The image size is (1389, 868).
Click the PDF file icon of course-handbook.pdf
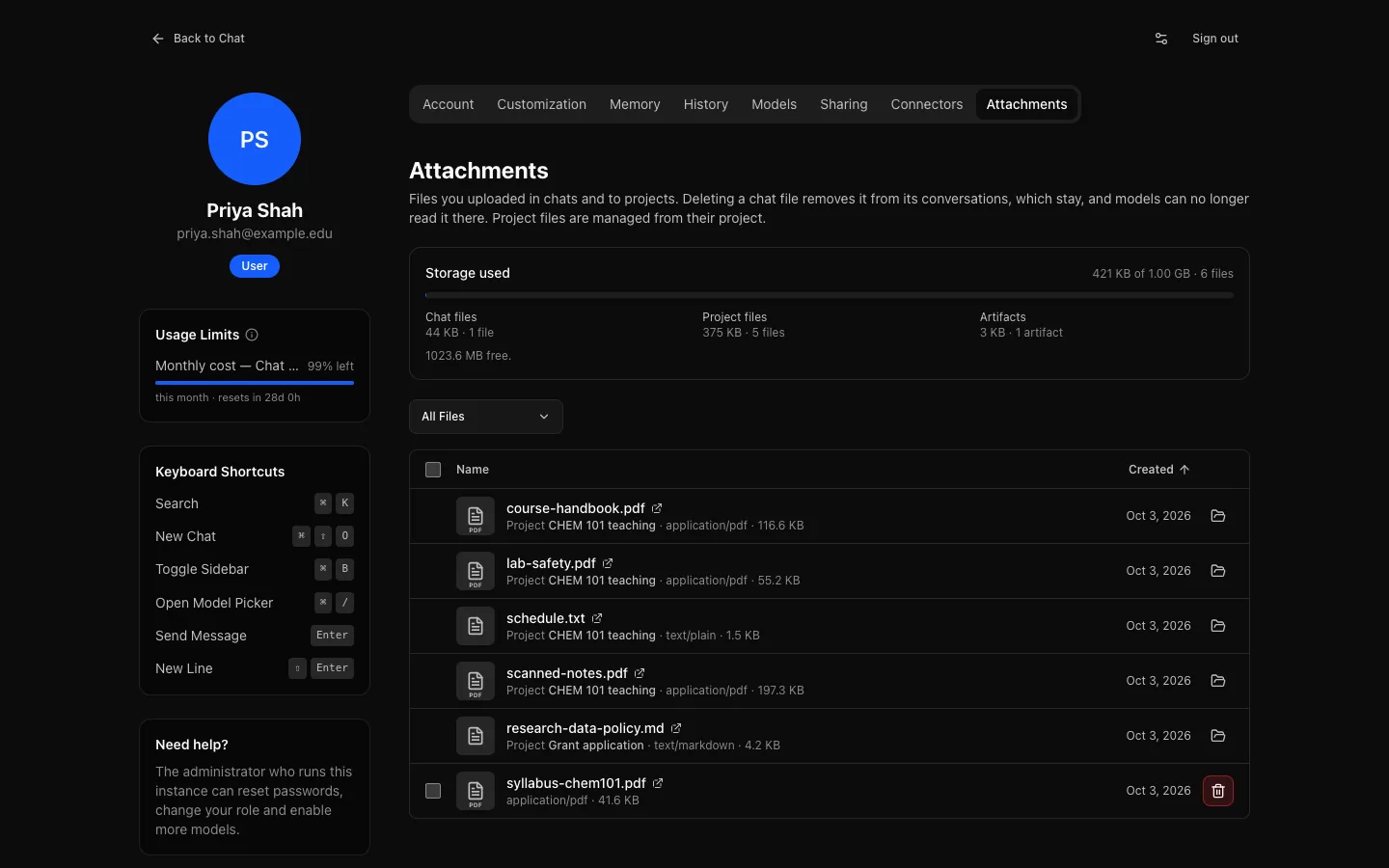coord(476,516)
